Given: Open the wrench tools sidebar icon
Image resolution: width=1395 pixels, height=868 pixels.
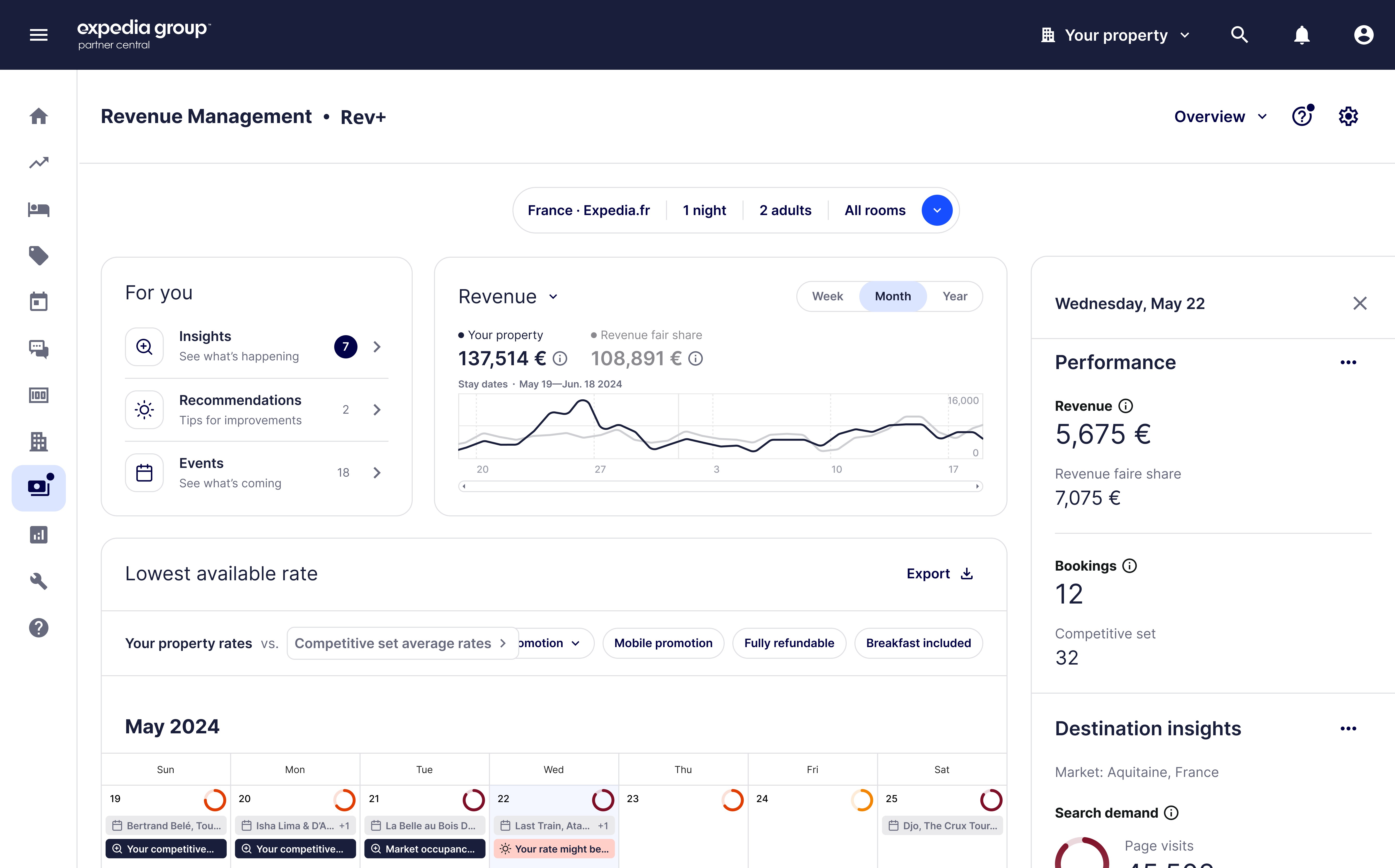Looking at the screenshot, I should (39, 581).
